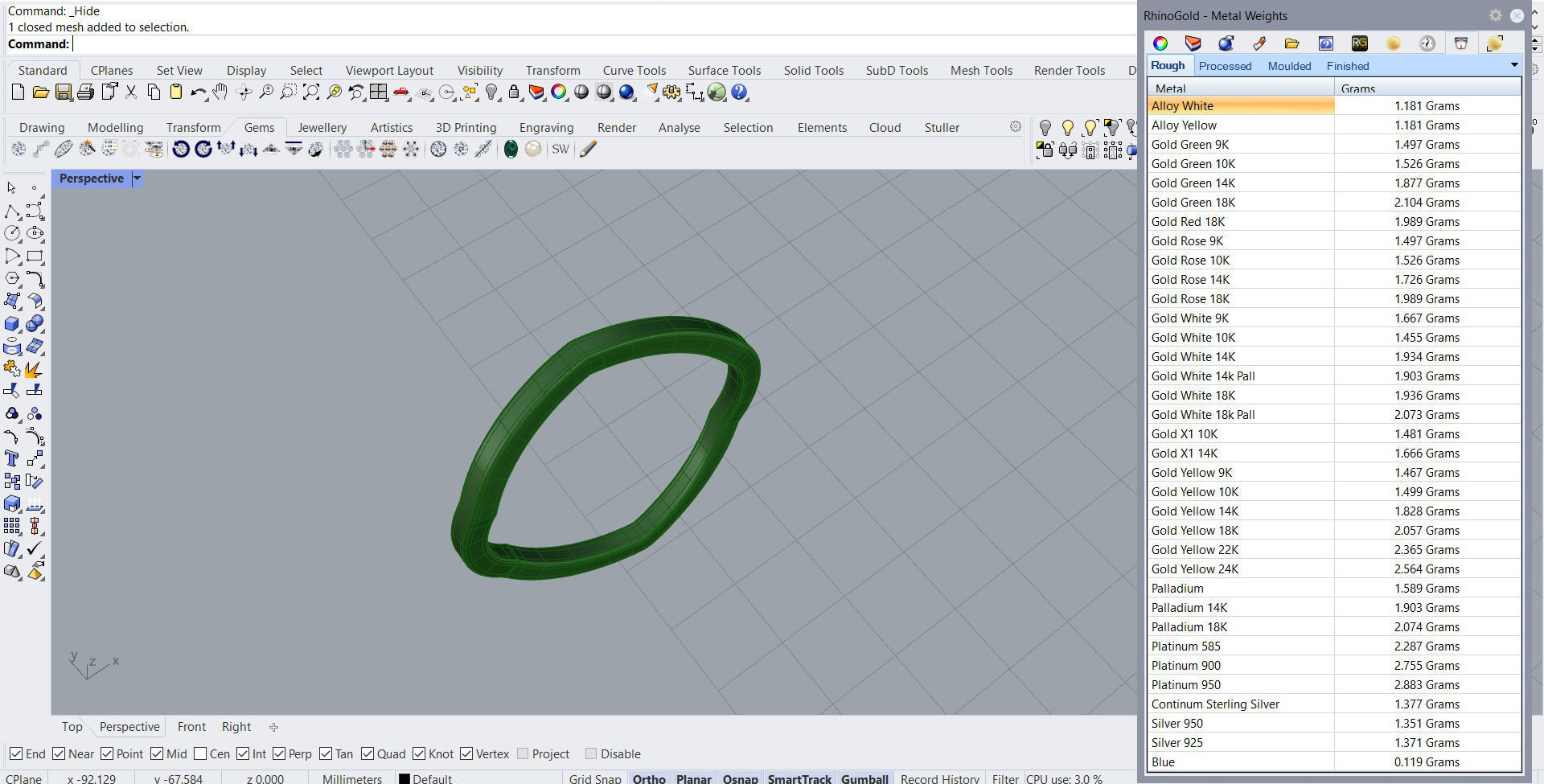The width and height of the screenshot is (1544, 784).
Task: Toggle Grid Snap in status bar
Action: [x=595, y=778]
